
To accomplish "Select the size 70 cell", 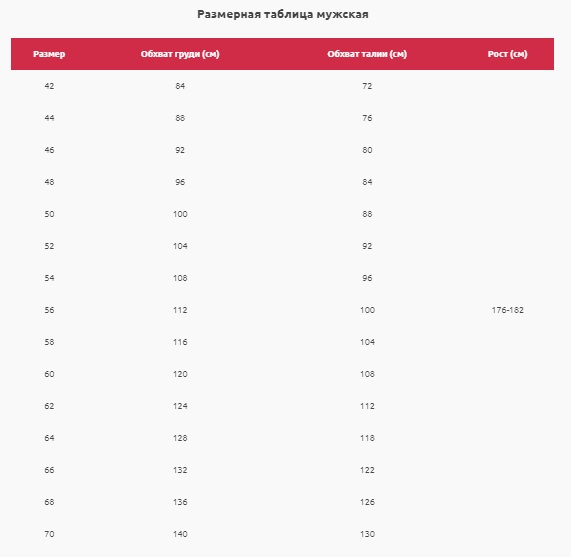I will coord(49,534).
